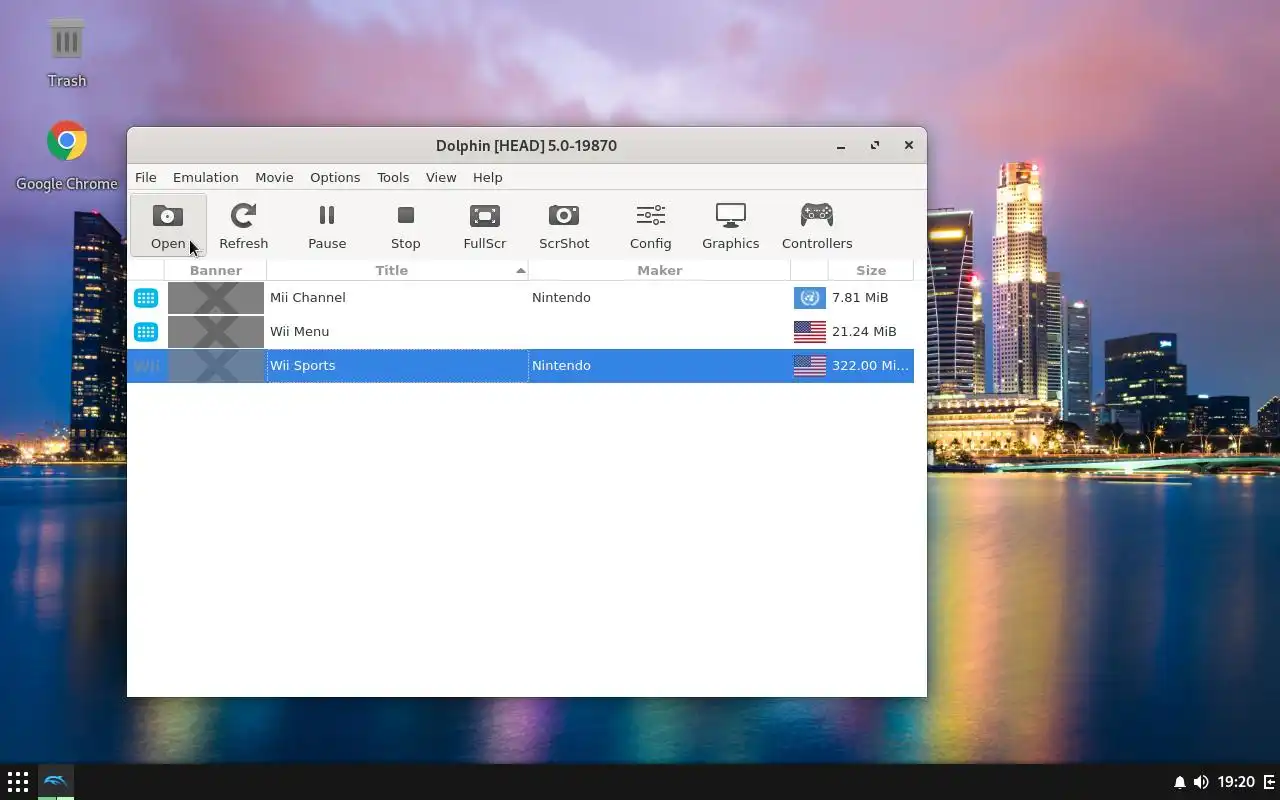Click Nintendo maker in Wii Sports row
Screen dimensions: 1280x800
(x=561, y=366)
